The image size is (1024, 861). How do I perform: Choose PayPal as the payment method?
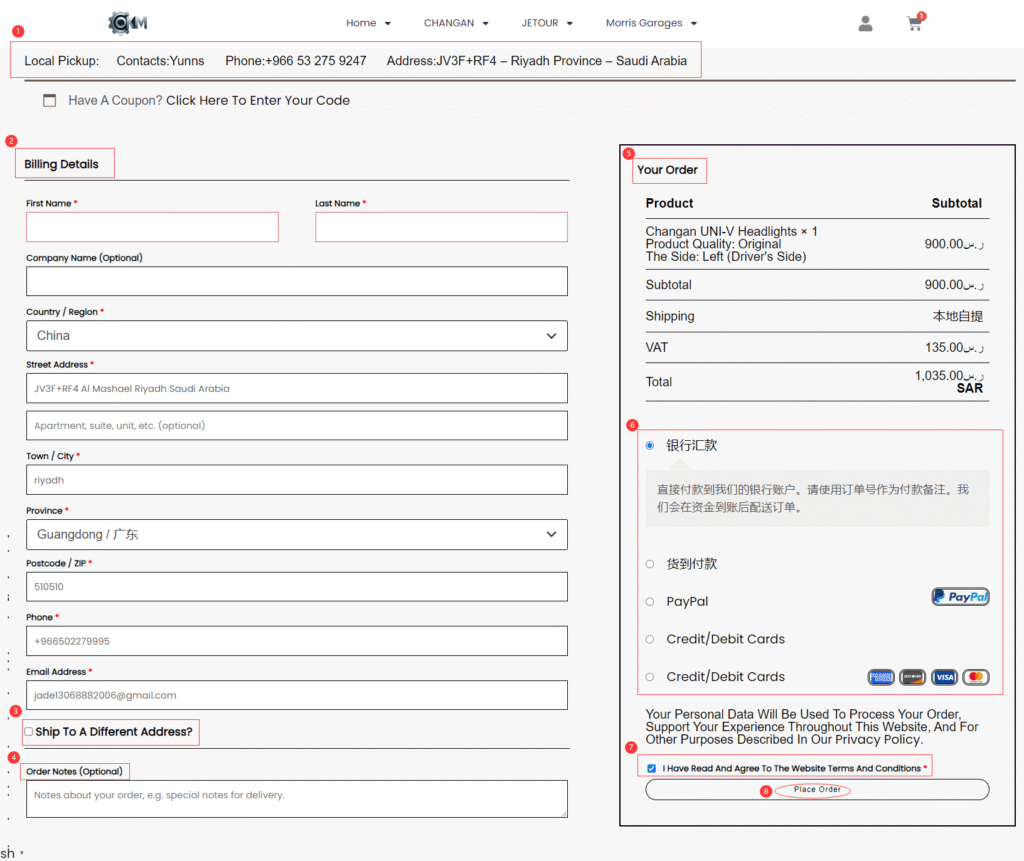tap(650, 602)
